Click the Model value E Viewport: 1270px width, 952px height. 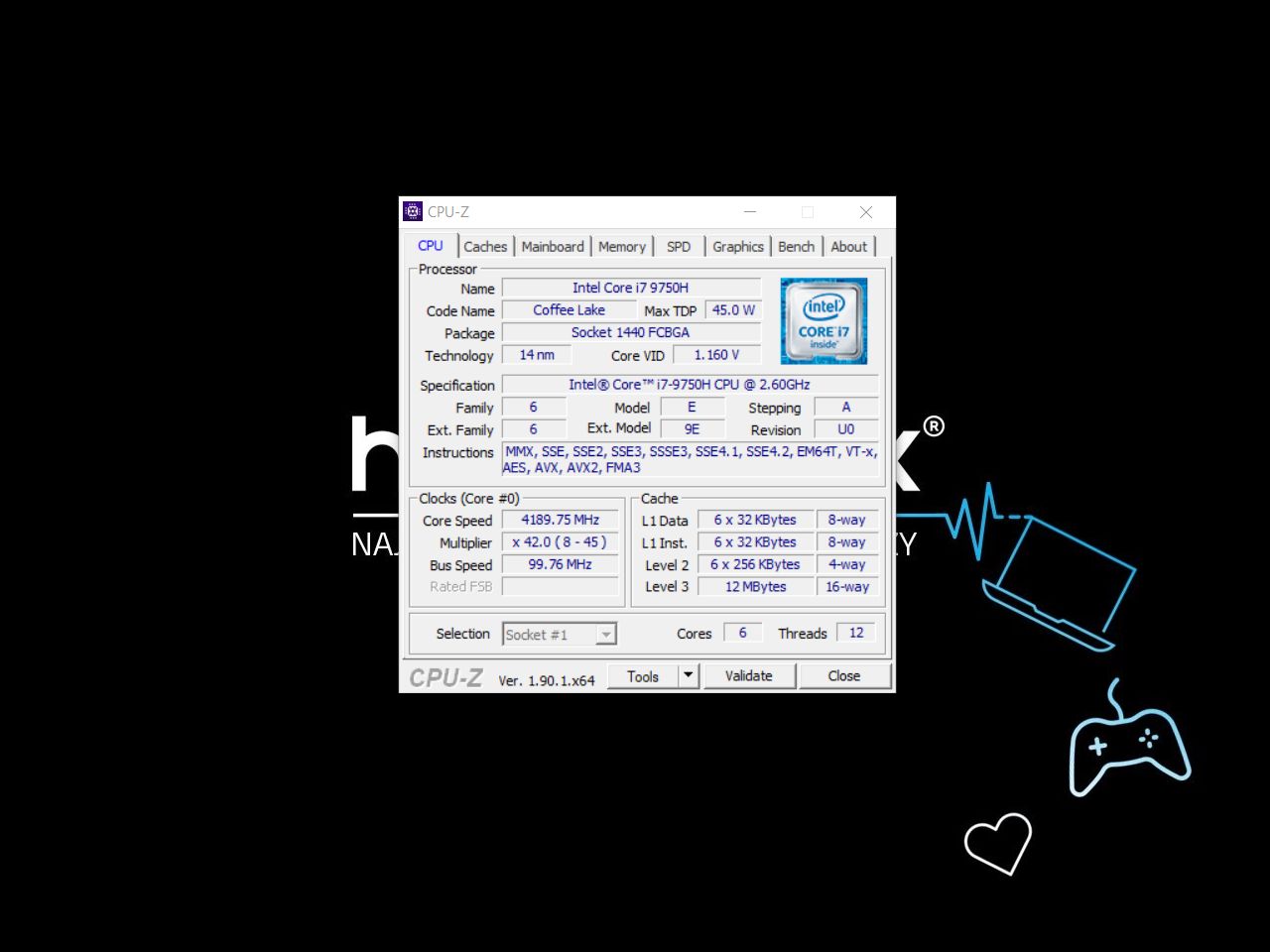(x=692, y=408)
